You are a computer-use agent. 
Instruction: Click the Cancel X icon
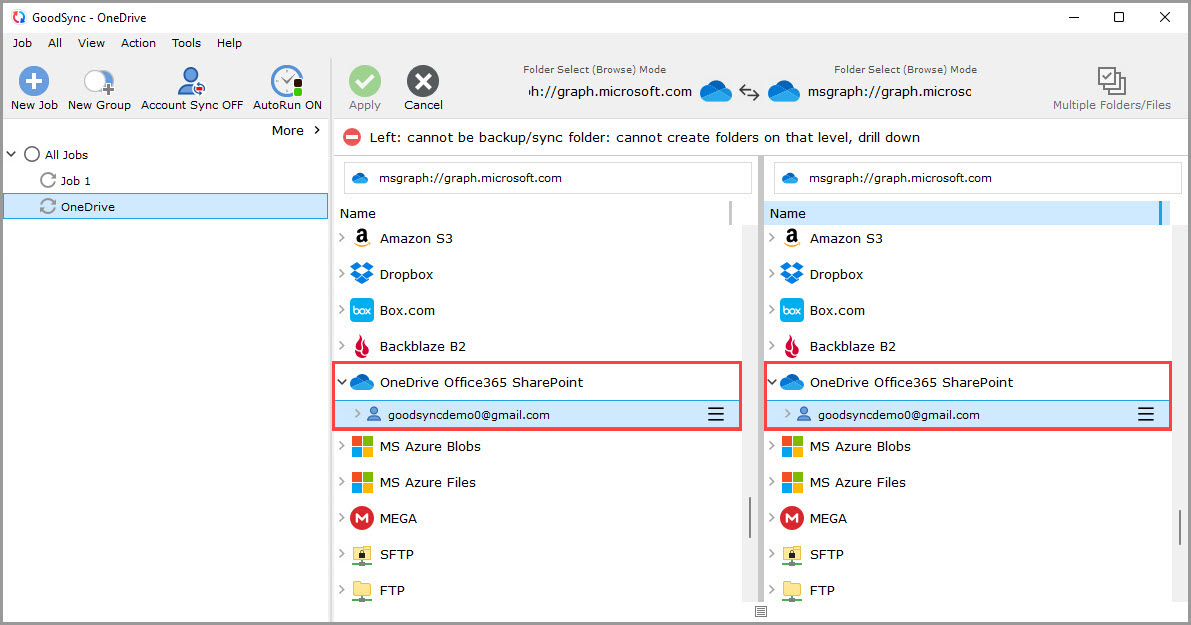tap(423, 81)
